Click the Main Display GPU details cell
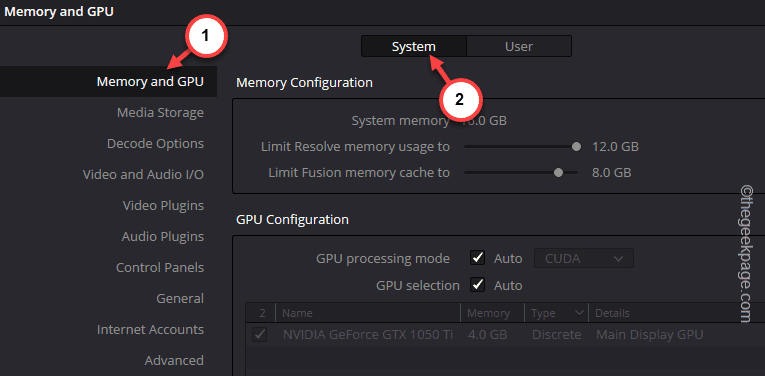 649,335
